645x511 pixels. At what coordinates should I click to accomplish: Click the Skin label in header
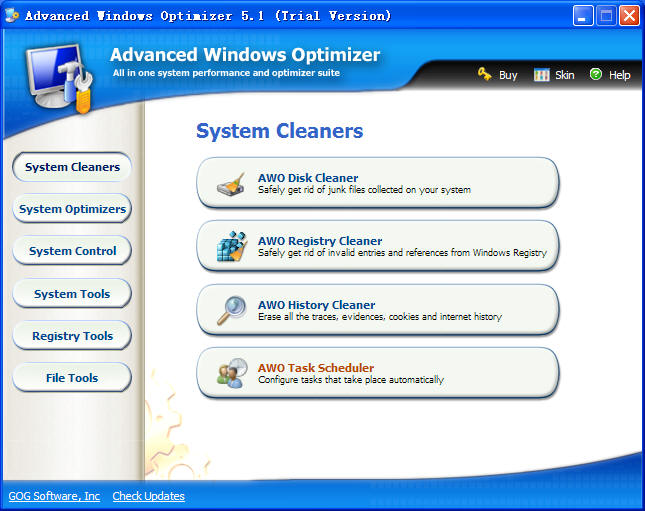(565, 75)
